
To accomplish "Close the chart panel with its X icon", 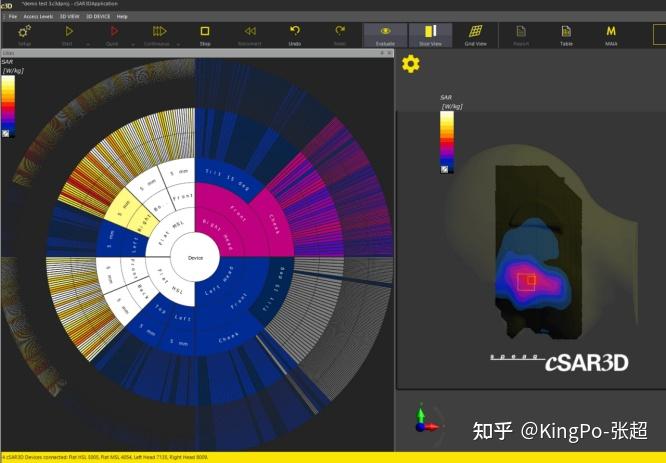I will [x=389, y=53].
